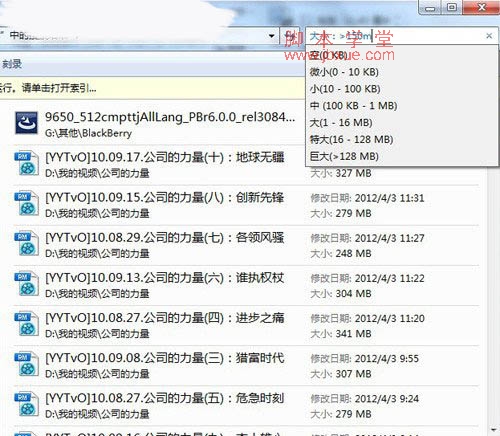Click modified date 2012/4/3 11:22
This screenshot has height=436, width=500.
(390, 278)
